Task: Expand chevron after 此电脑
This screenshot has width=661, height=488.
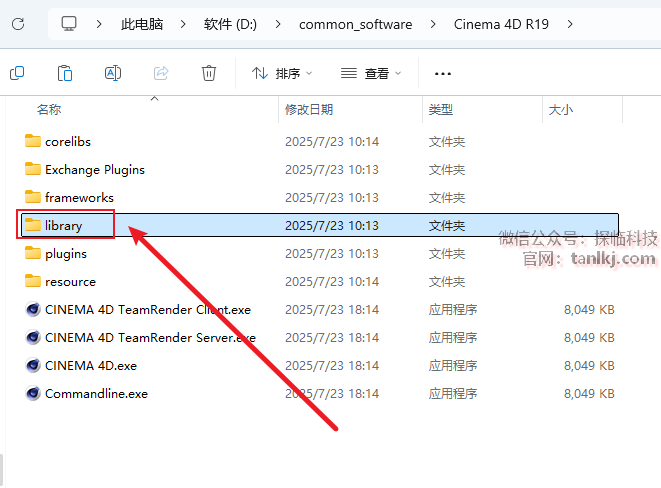Action: coord(183,24)
